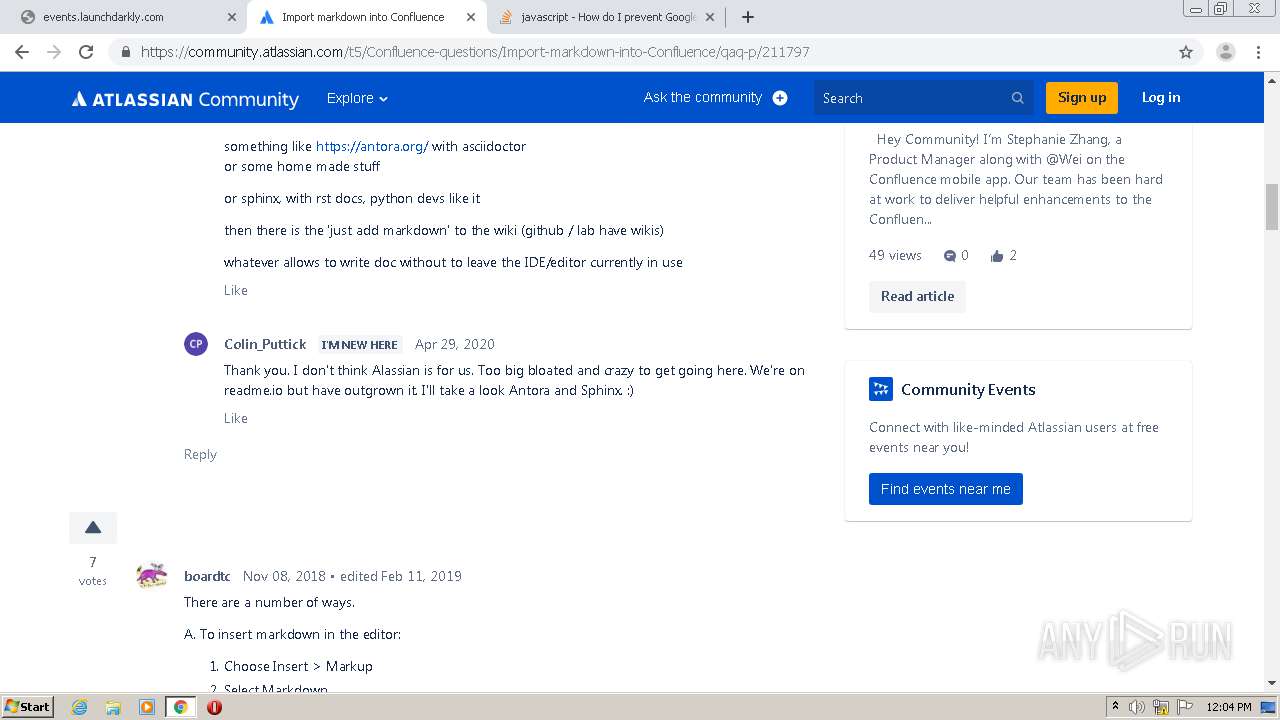
Task: Close the javascript Stack Overflow tab
Action: 709,17
